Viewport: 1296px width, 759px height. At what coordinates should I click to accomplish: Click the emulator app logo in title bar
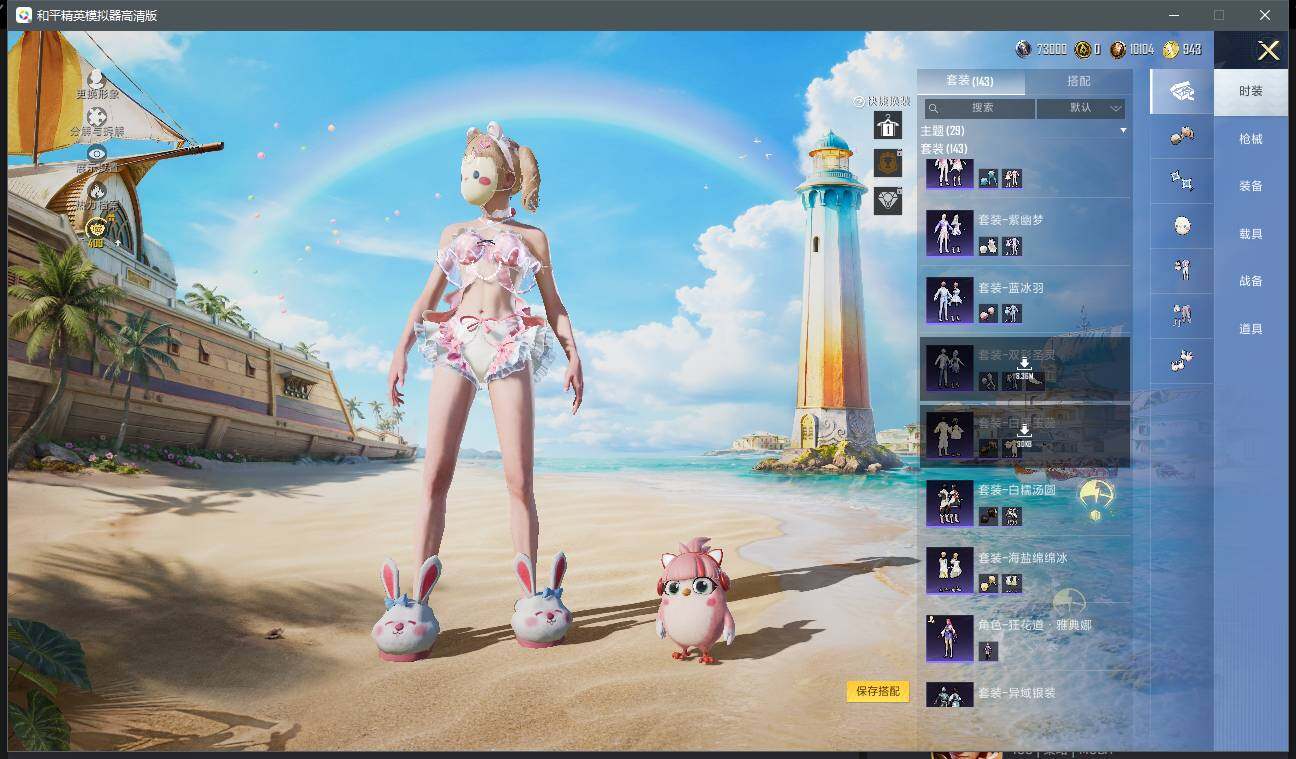pyautogui.click(x=23, y=15)
